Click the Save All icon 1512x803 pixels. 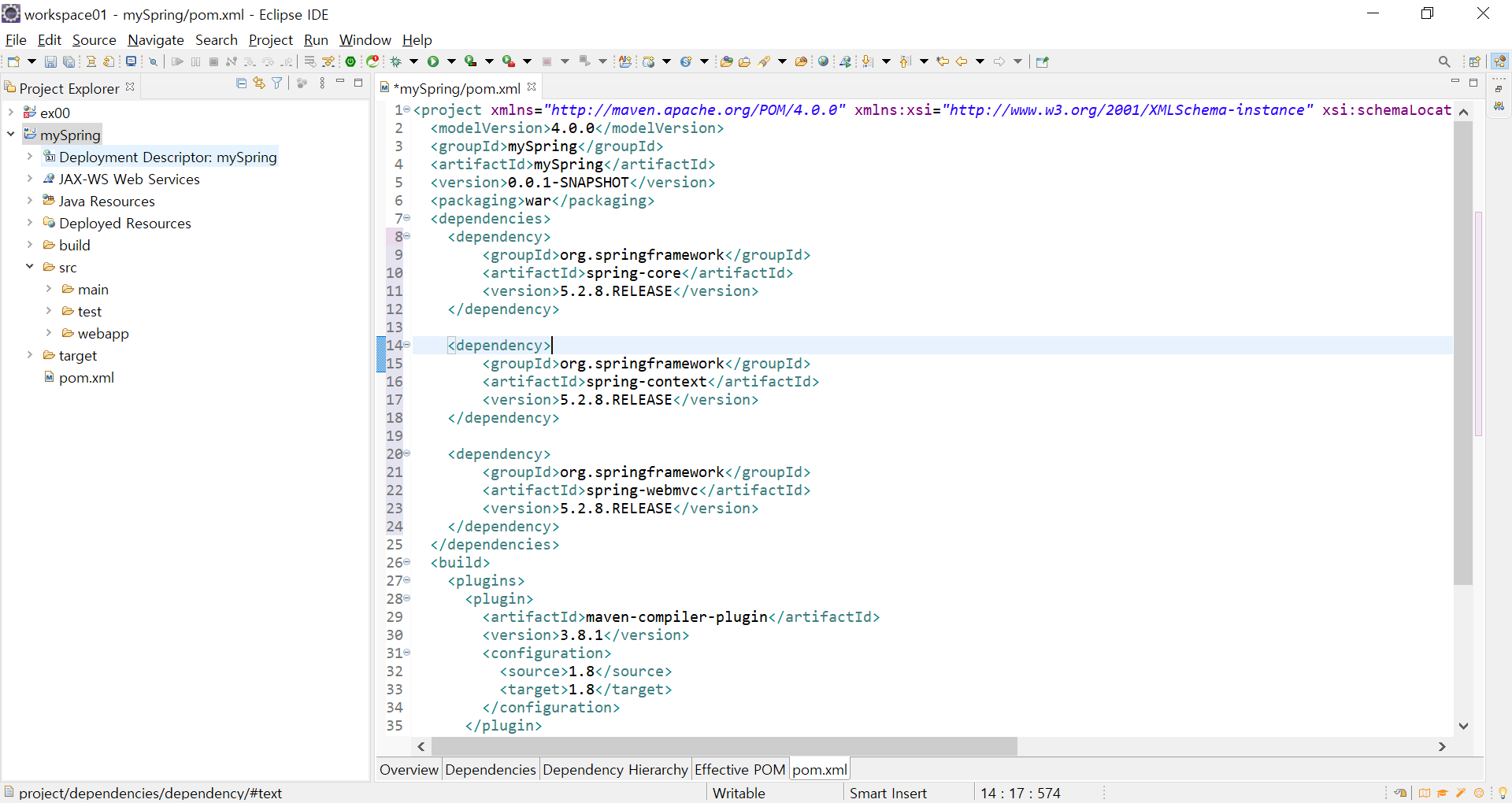tap(69, 61)
